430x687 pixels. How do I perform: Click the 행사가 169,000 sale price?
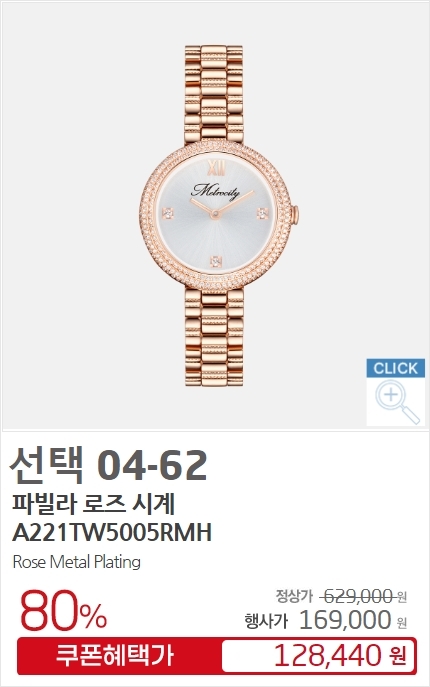tap(326, 620)
